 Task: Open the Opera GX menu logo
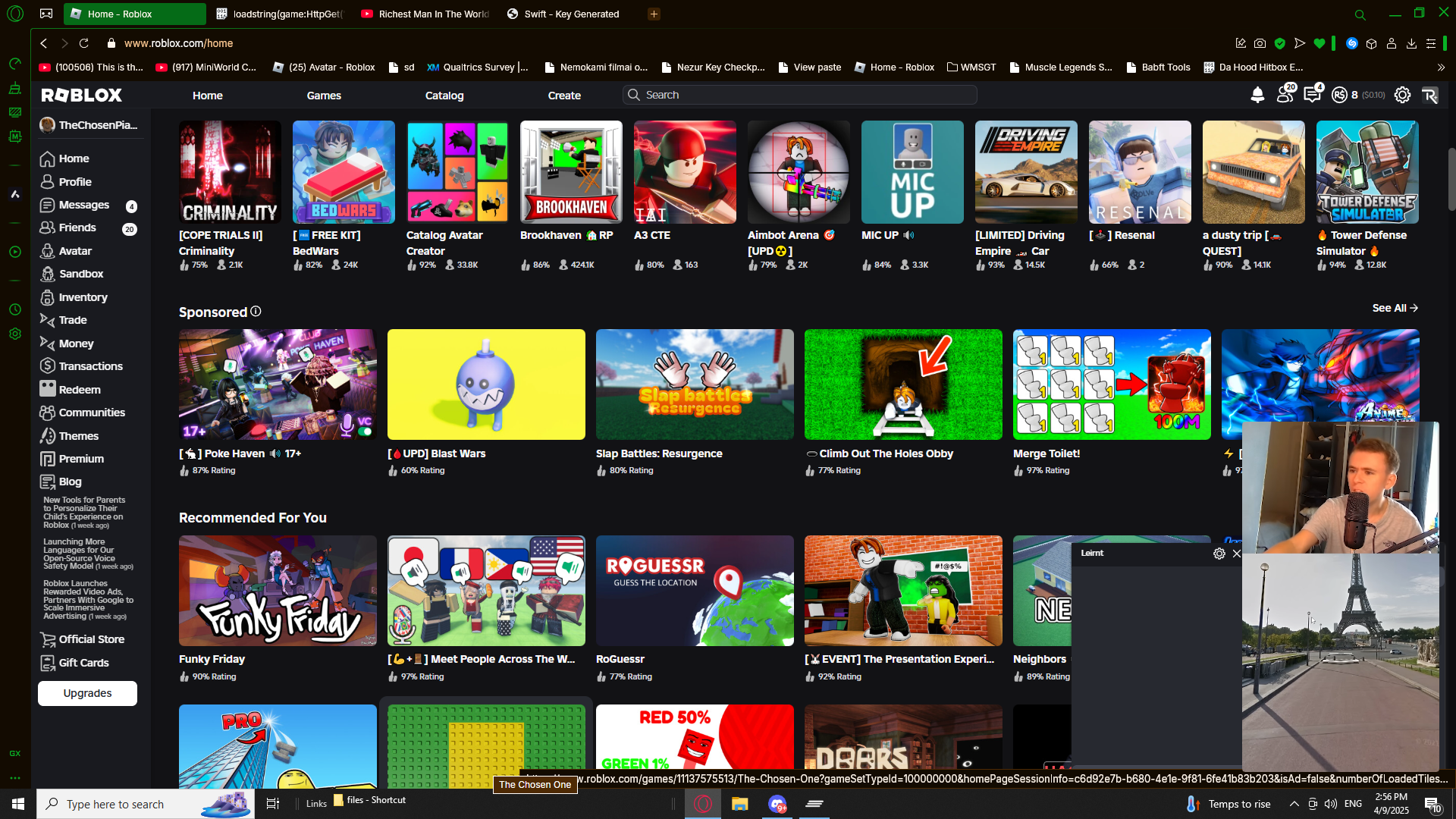pos(15,14)
